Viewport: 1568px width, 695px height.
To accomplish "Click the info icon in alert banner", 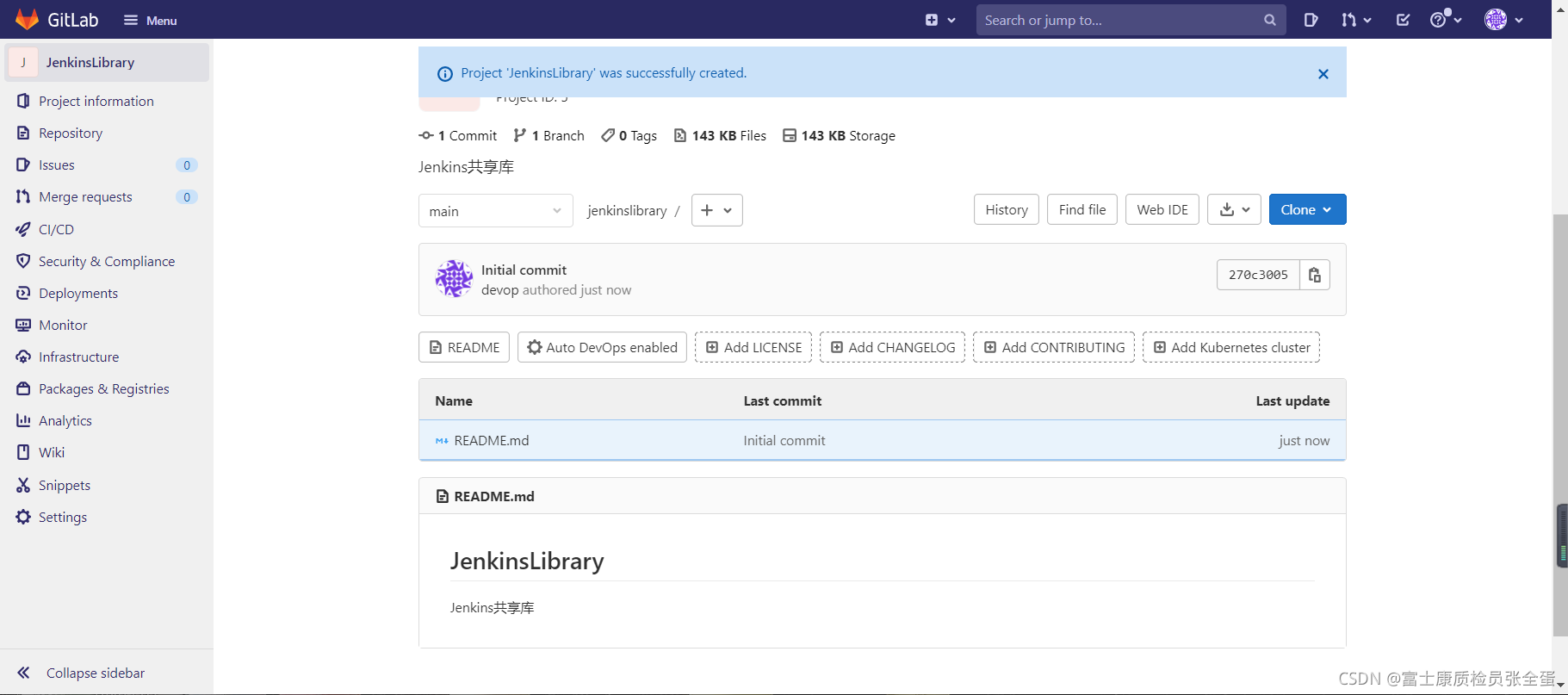I will [445, 74].
